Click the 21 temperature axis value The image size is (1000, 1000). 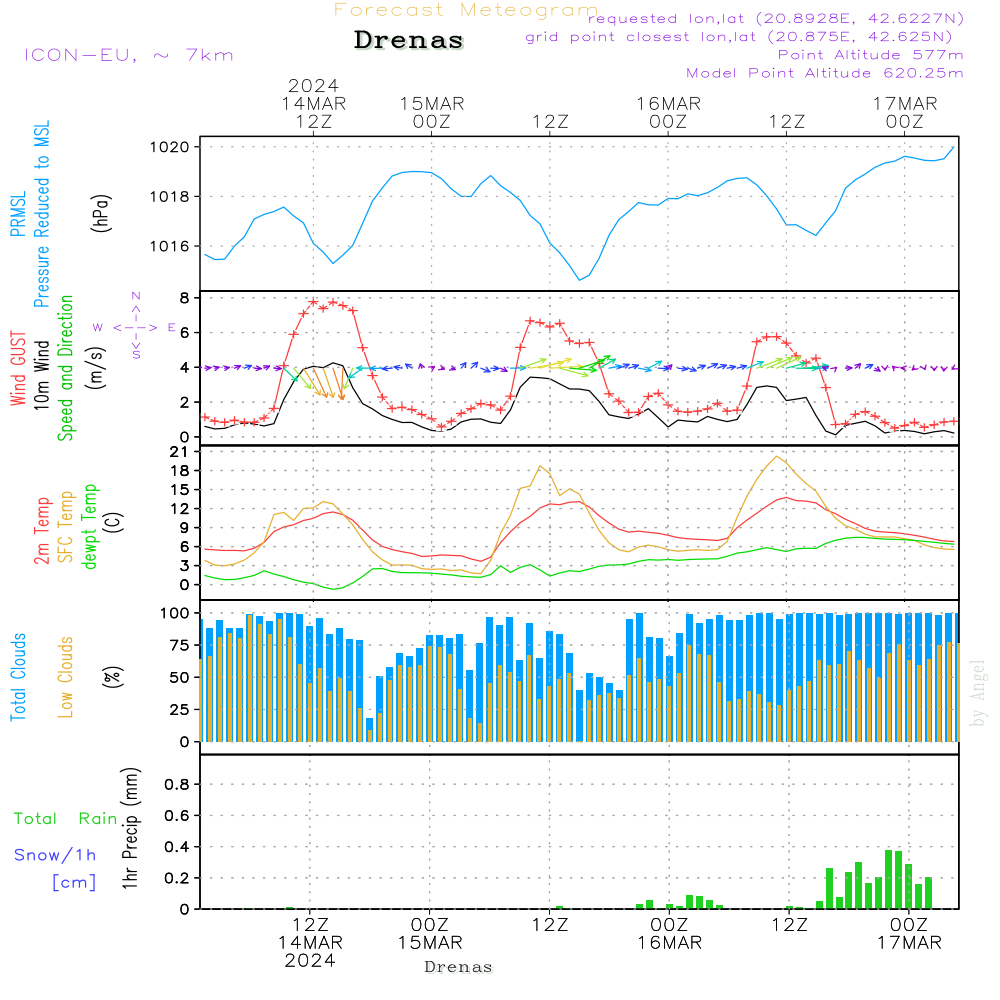(179, 452)
